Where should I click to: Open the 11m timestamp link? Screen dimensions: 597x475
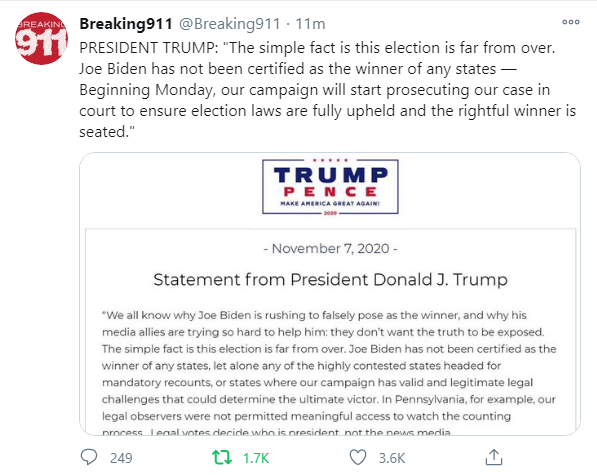pyautogui.click(x=310, y=24)
